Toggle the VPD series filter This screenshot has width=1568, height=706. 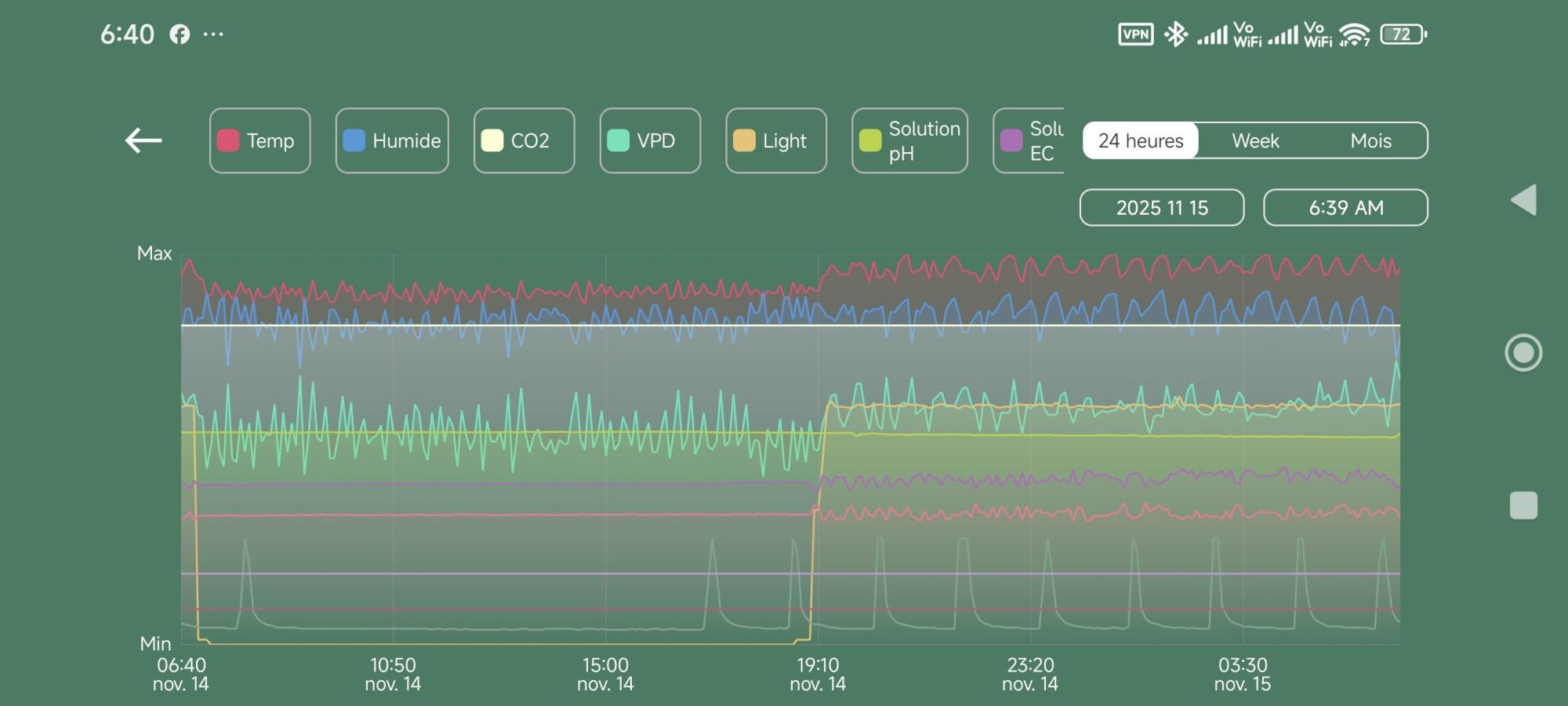(x=650, y=140)
